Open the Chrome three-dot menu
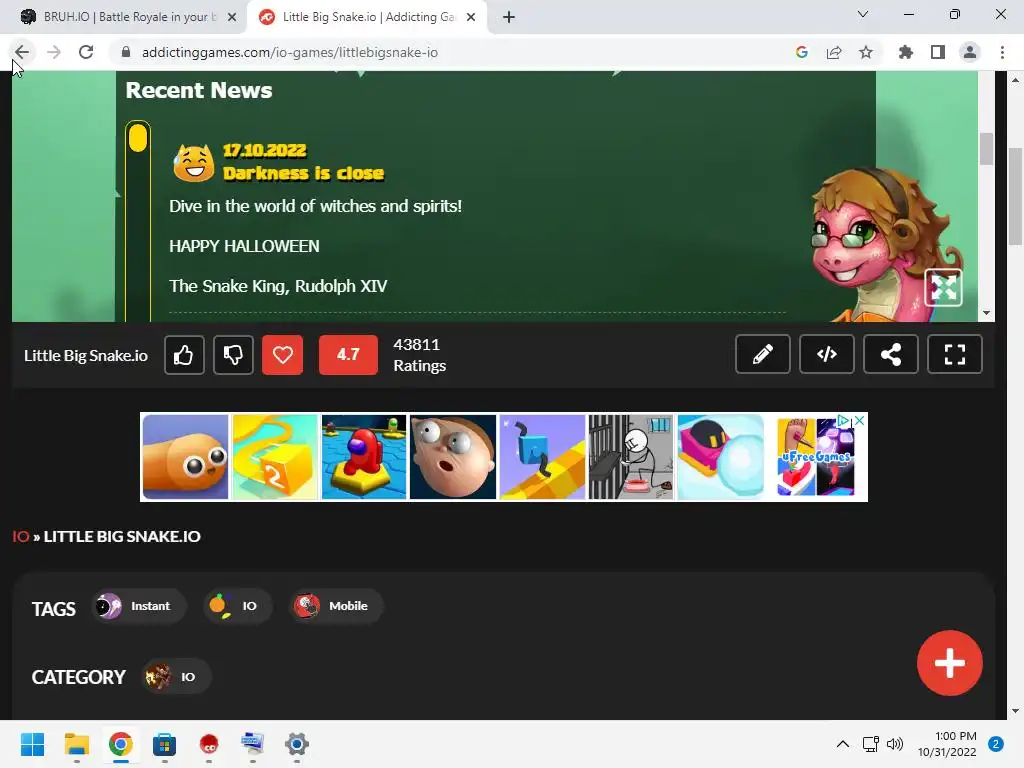1024x768 pixels. [x=1002, y=52]
